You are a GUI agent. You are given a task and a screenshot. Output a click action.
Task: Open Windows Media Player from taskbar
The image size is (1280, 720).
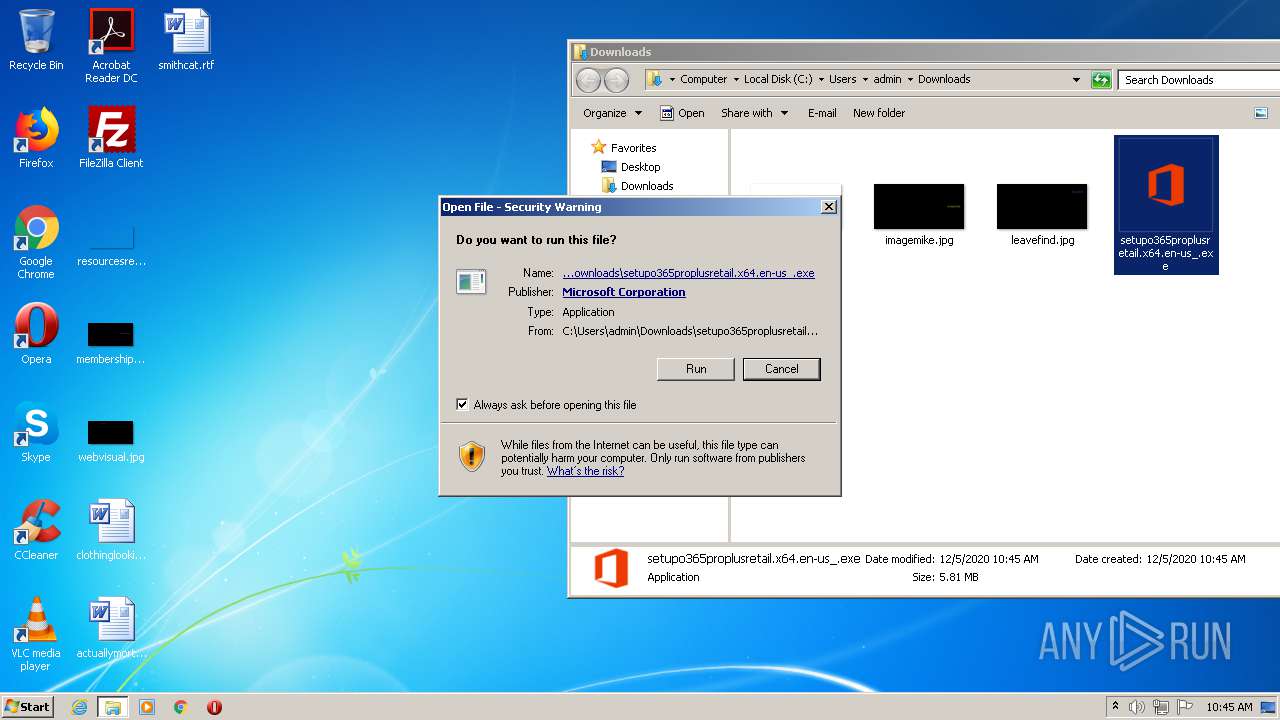pos(147,707)
